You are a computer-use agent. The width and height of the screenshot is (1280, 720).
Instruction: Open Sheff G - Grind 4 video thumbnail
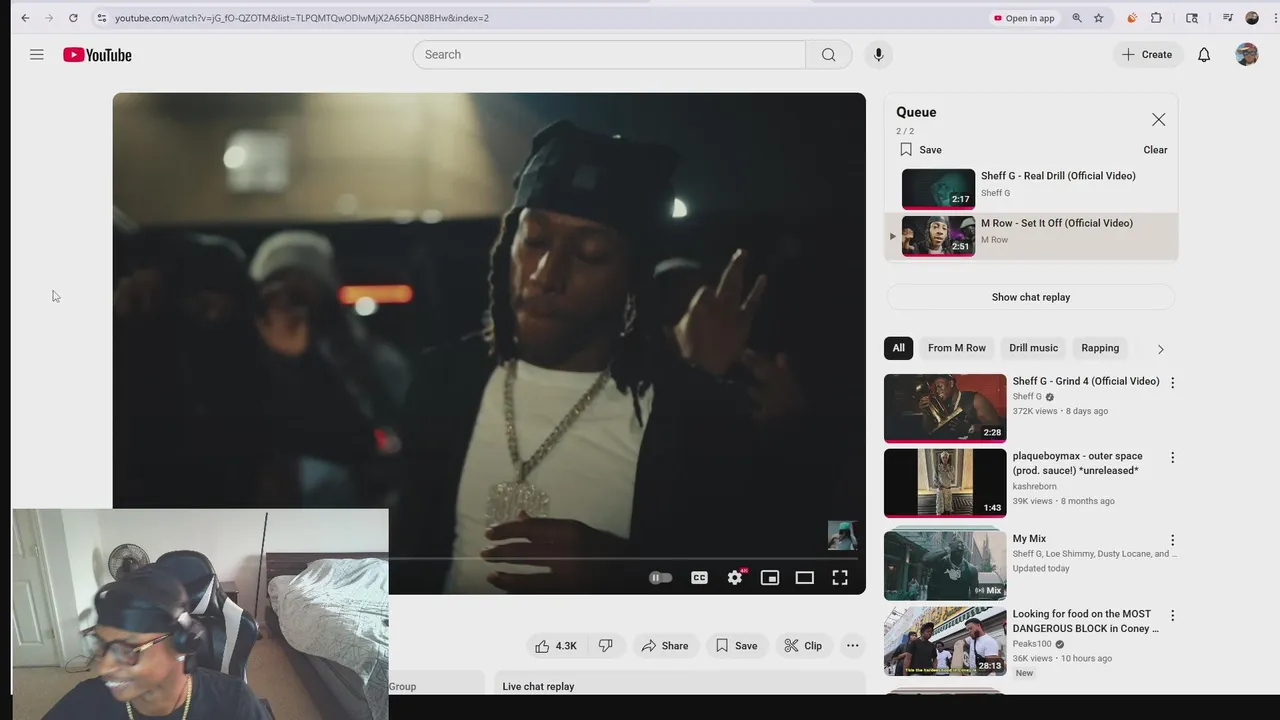tap(945, 408)
